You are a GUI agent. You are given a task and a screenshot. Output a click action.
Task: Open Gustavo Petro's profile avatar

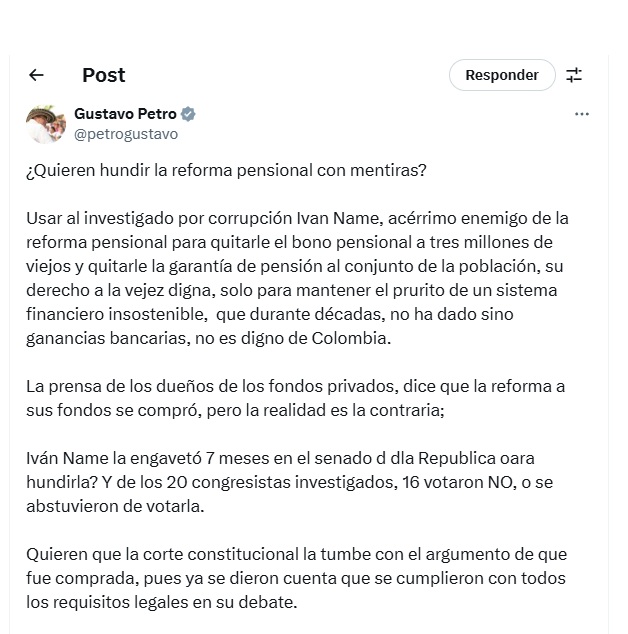46,123
